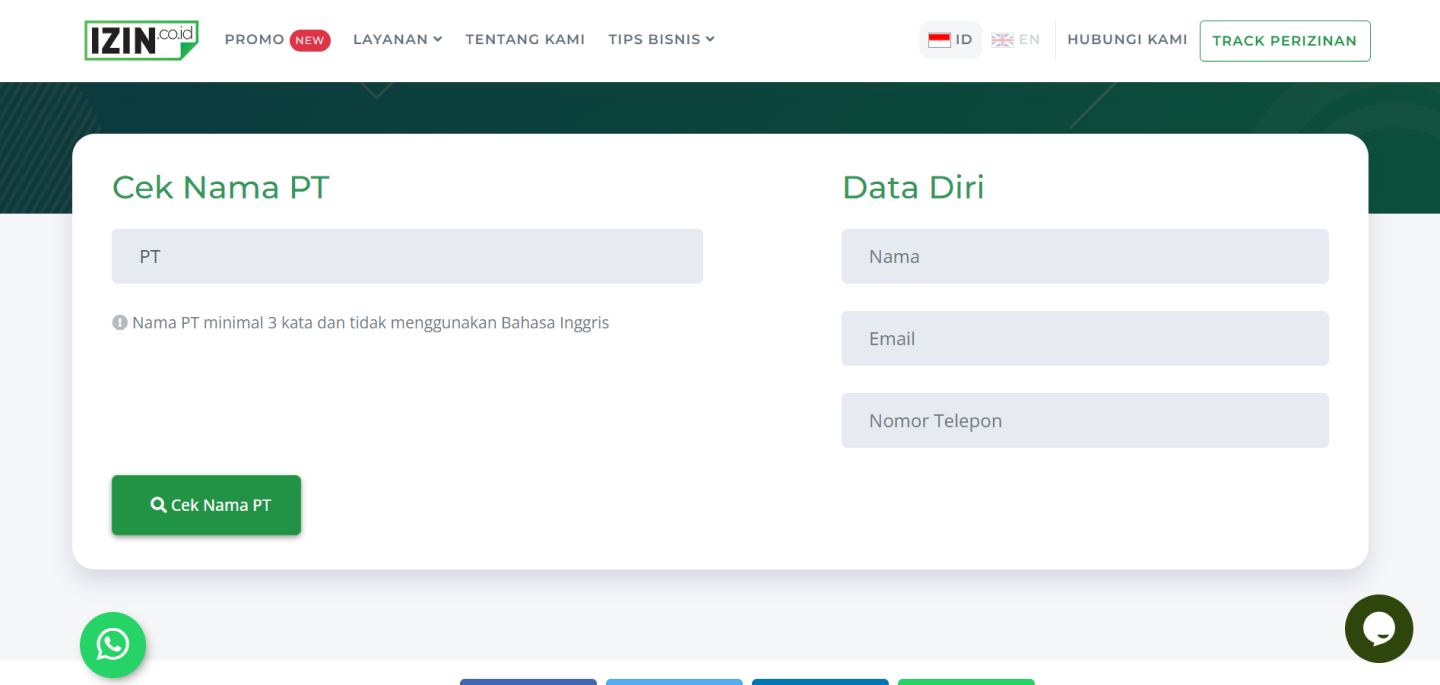Open the floating WhatsApp chat button

113,644
